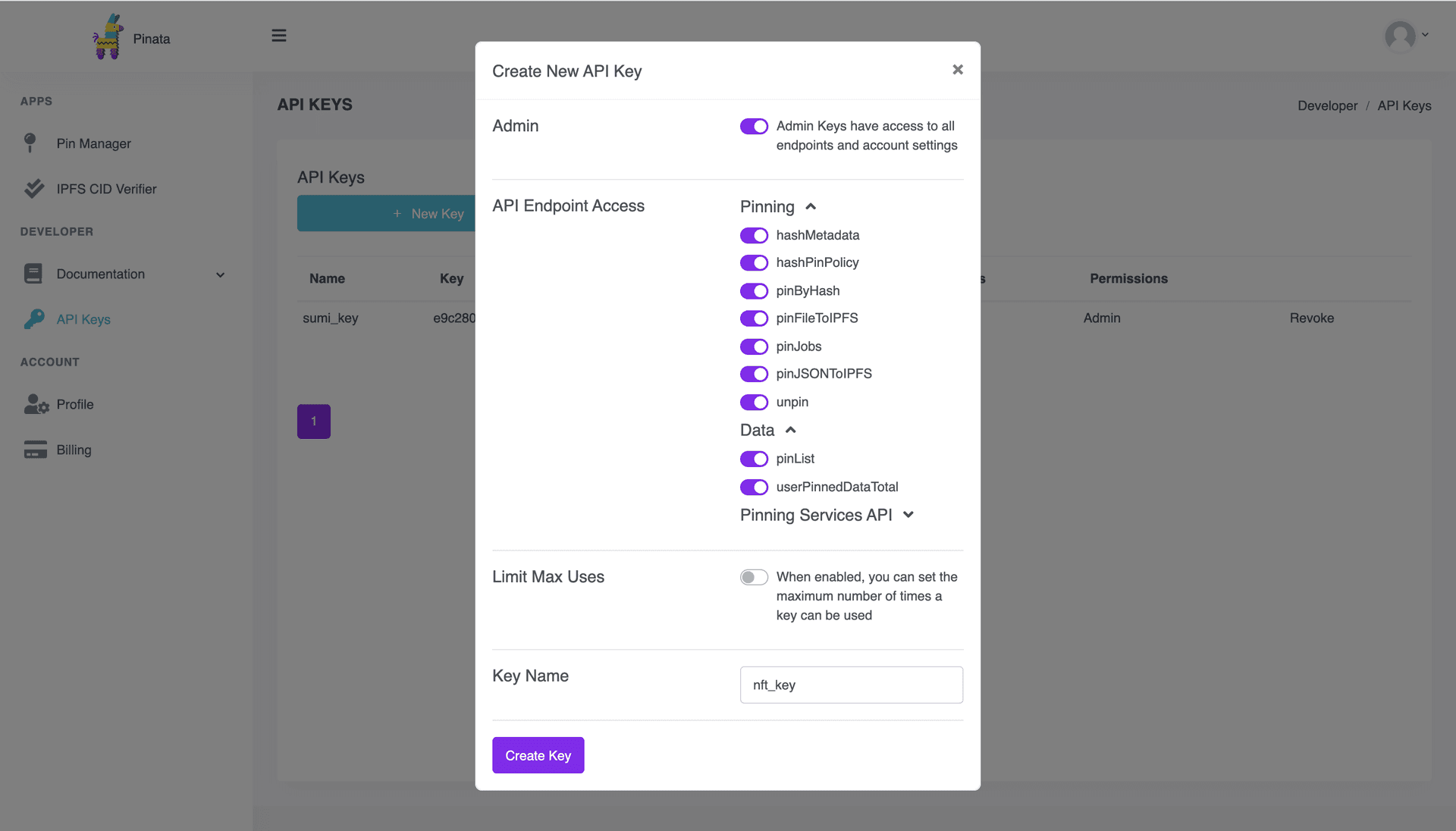This screenshot has height=831, width=1456.
Task: Open the Documentation dropdown chevron
Action: point(220,275)
